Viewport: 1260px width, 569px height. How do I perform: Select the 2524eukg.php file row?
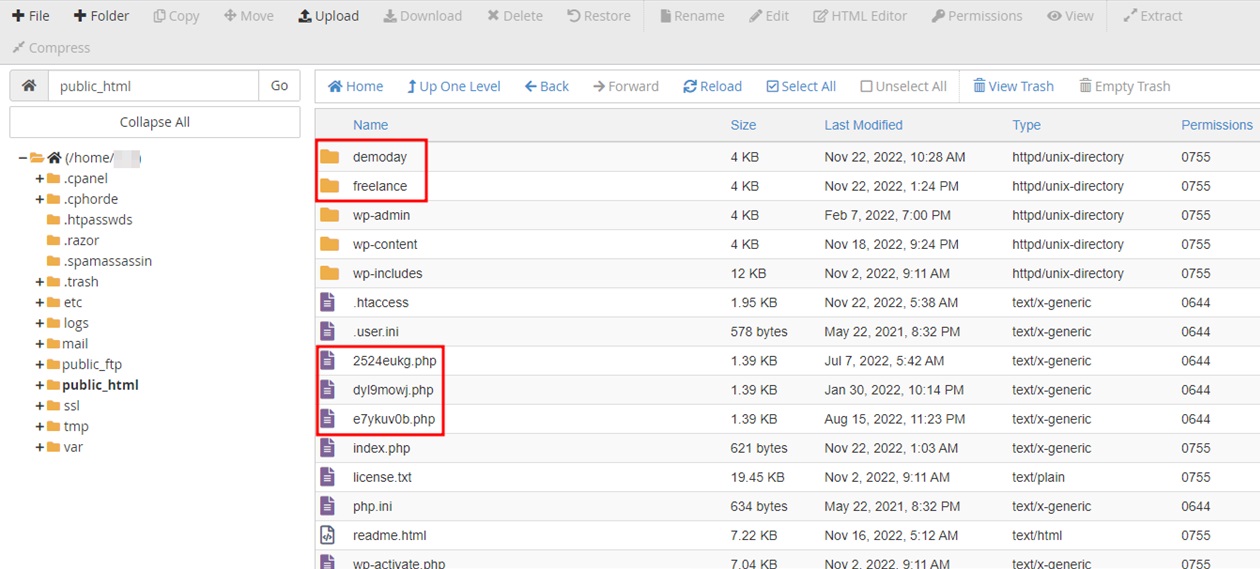click(x=394, y=361)
